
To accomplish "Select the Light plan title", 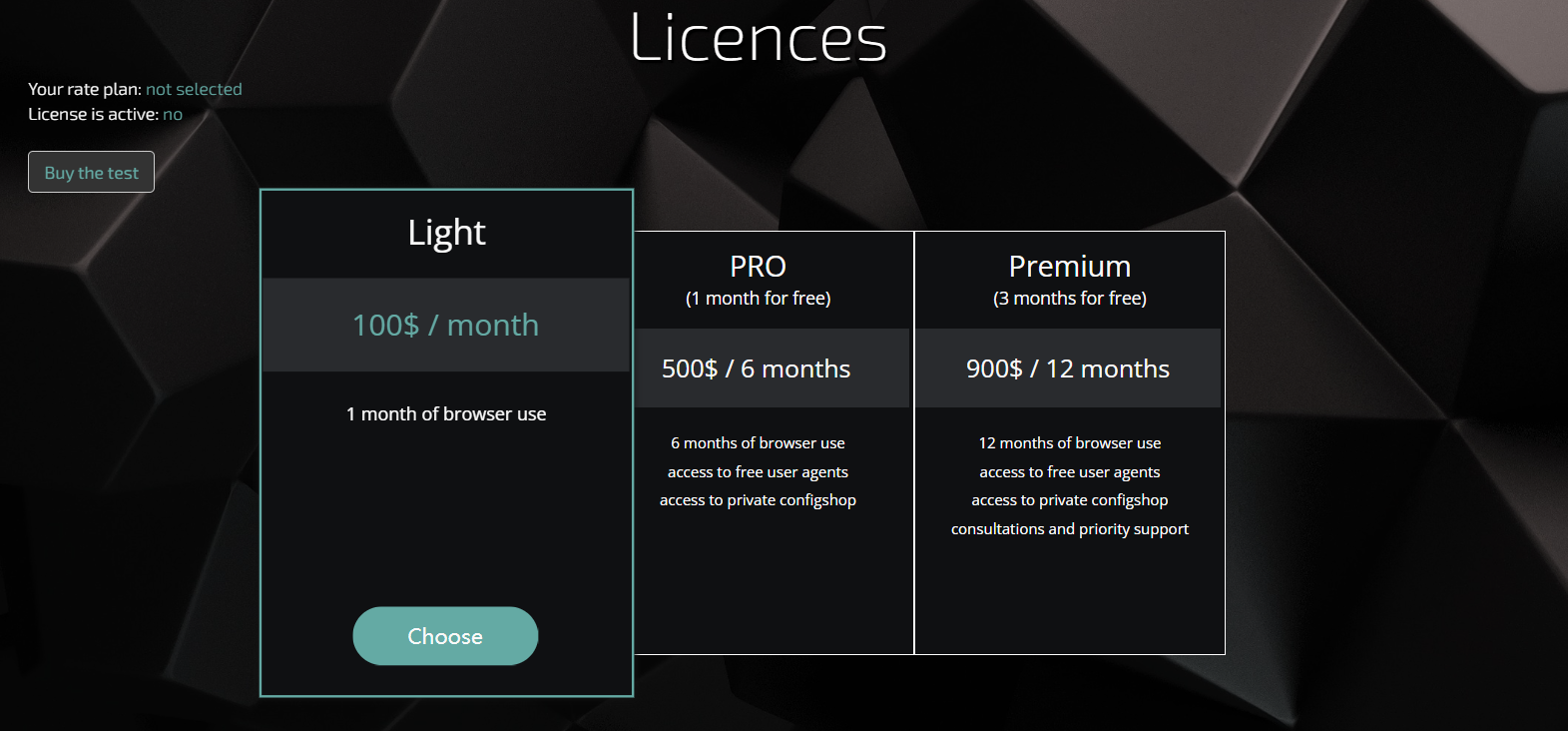I will (446, 233).
